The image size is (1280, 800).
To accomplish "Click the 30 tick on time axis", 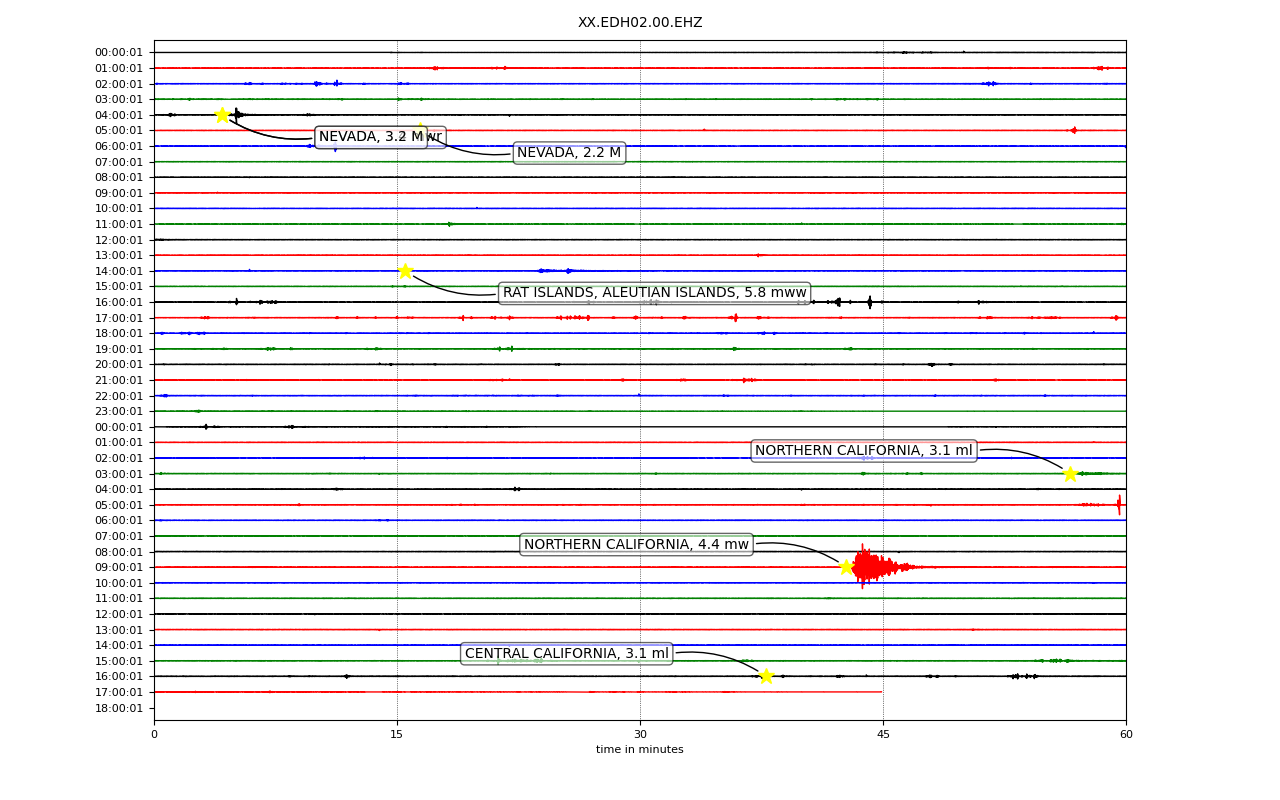I will click(x=640, y=735).
